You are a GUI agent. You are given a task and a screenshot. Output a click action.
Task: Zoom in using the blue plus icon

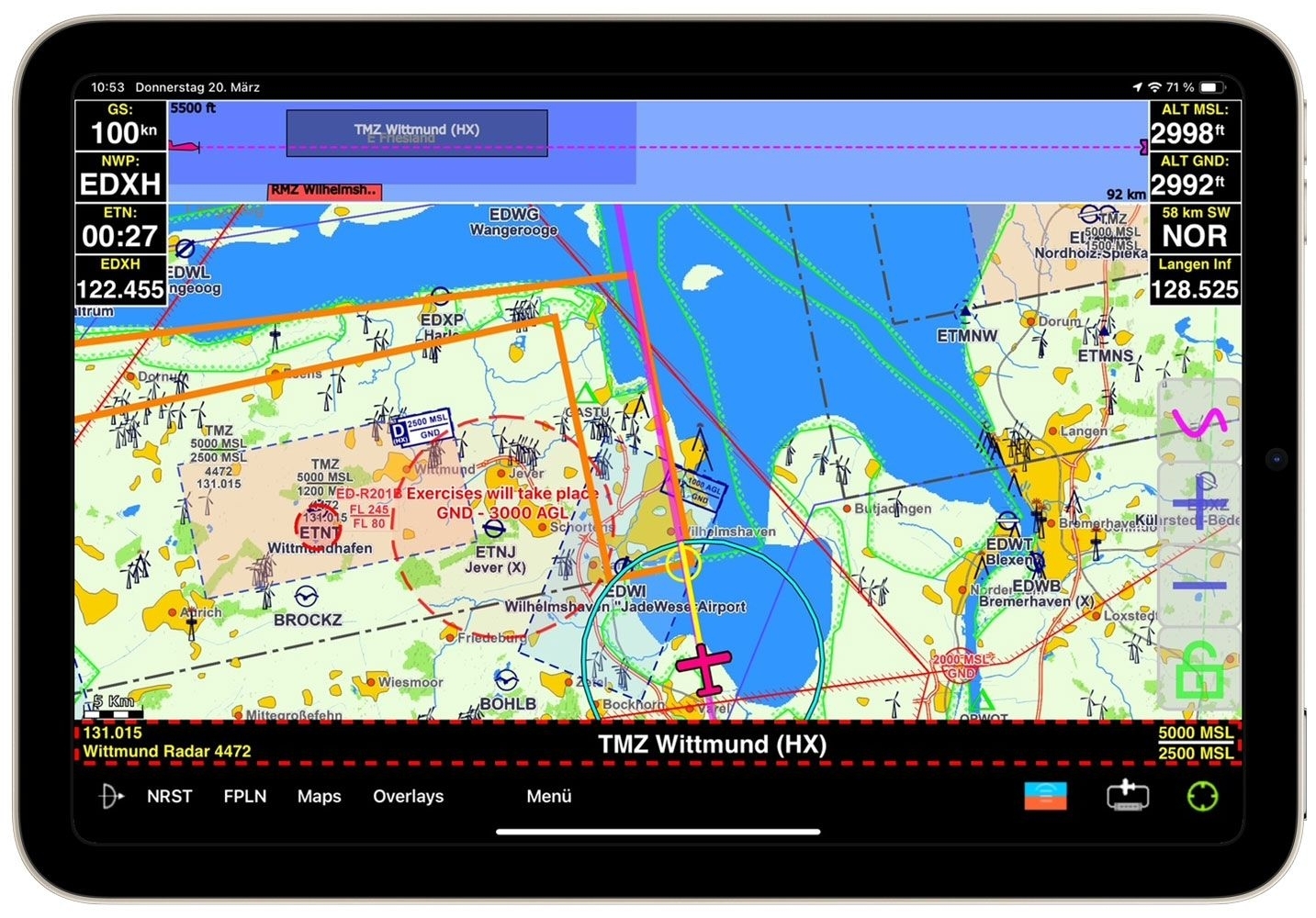tap(1198, 503)
